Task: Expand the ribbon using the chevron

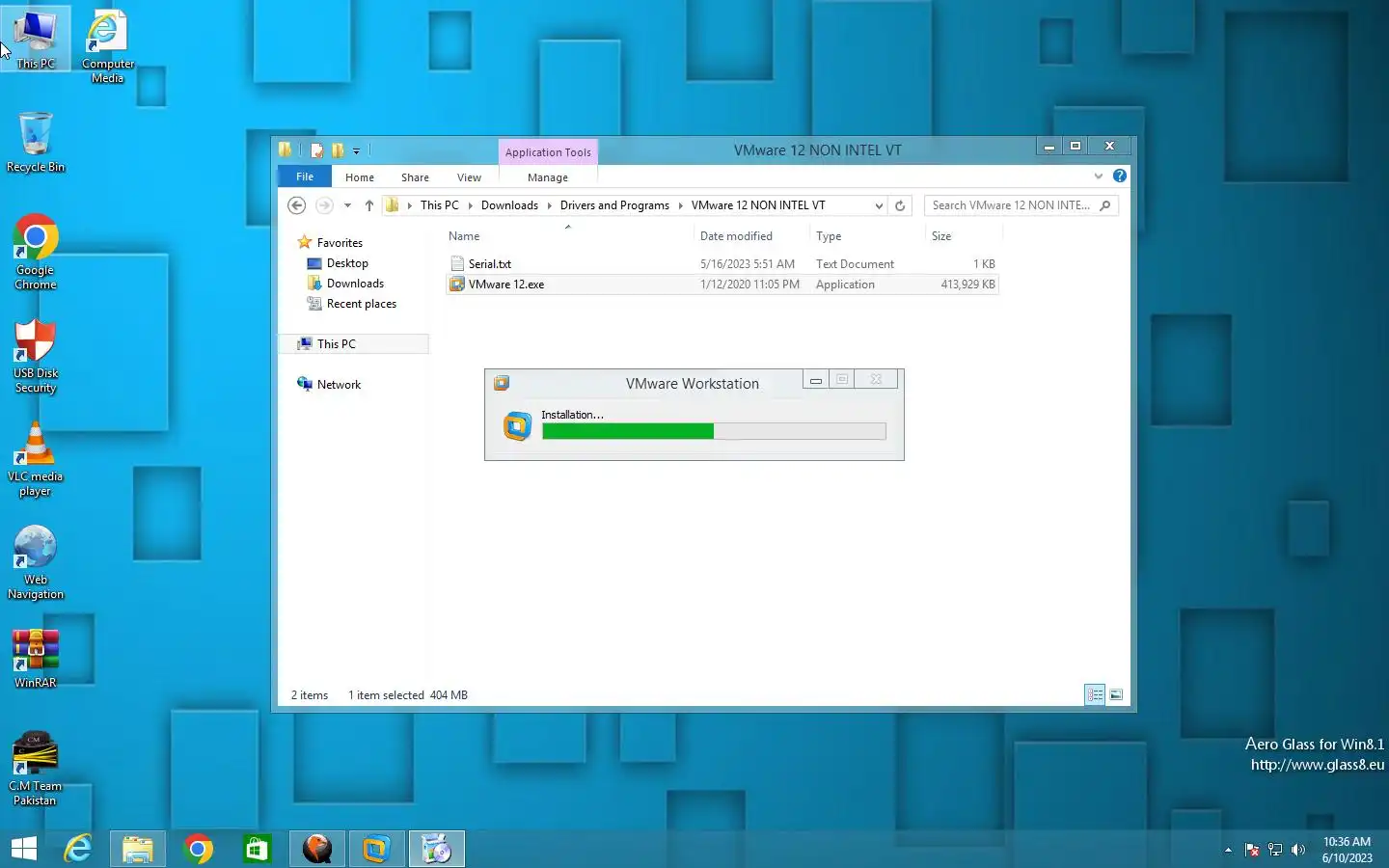Action: point(1098,176)
